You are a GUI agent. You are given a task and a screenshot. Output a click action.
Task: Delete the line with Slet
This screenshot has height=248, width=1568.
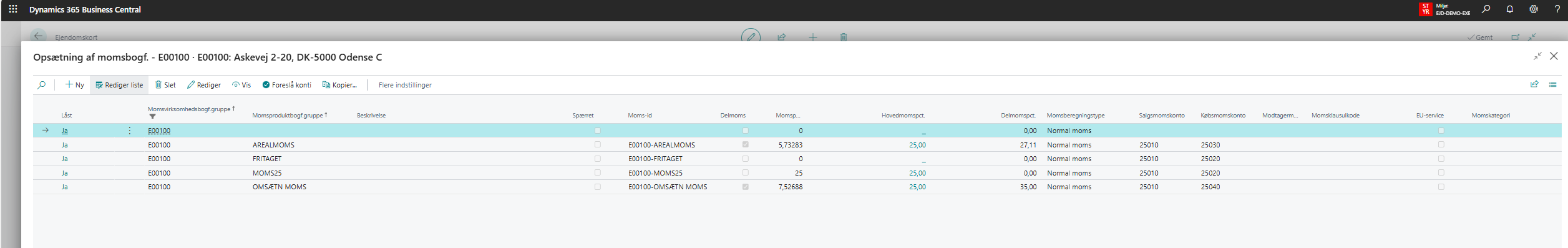165,85
